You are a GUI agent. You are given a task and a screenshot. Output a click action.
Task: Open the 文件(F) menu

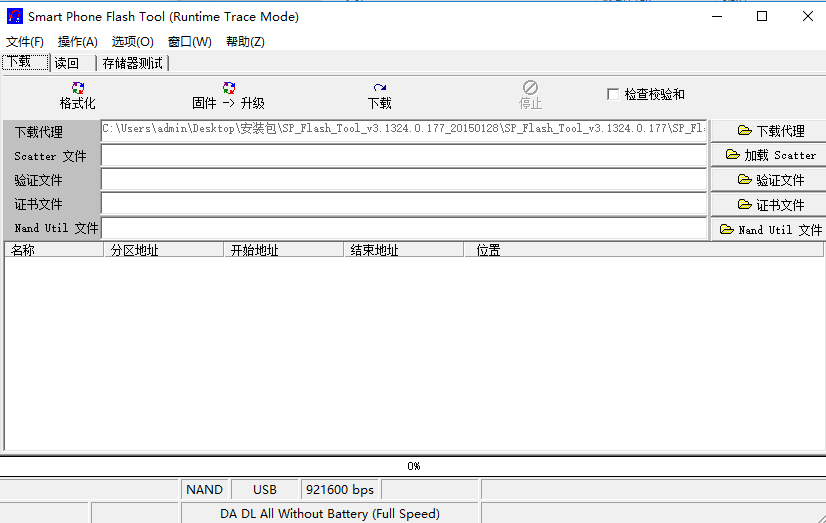click(x=25, y=42)
